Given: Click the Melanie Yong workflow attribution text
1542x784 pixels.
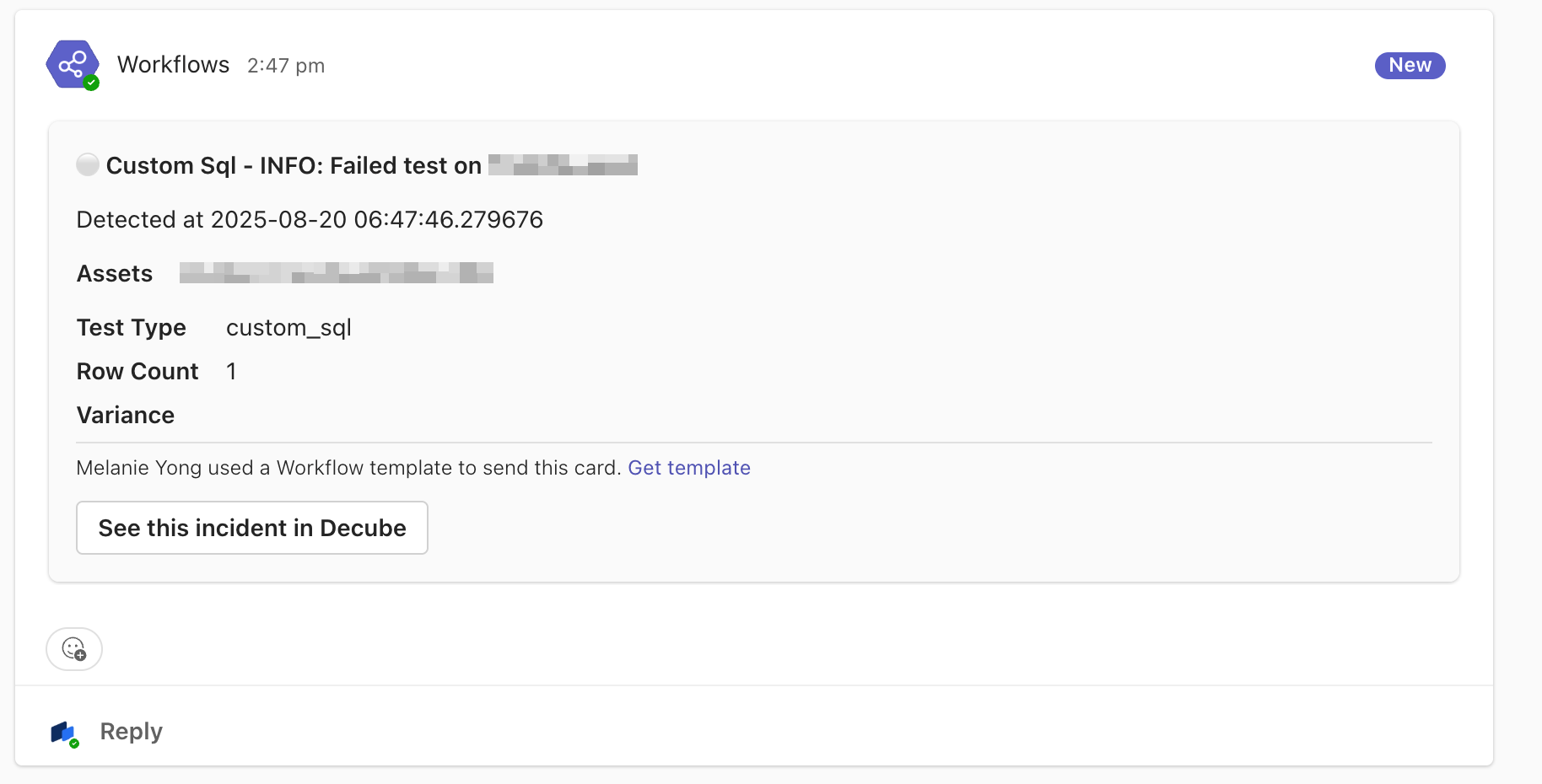Looking at the screenshot, I should (x=349, y=468).
